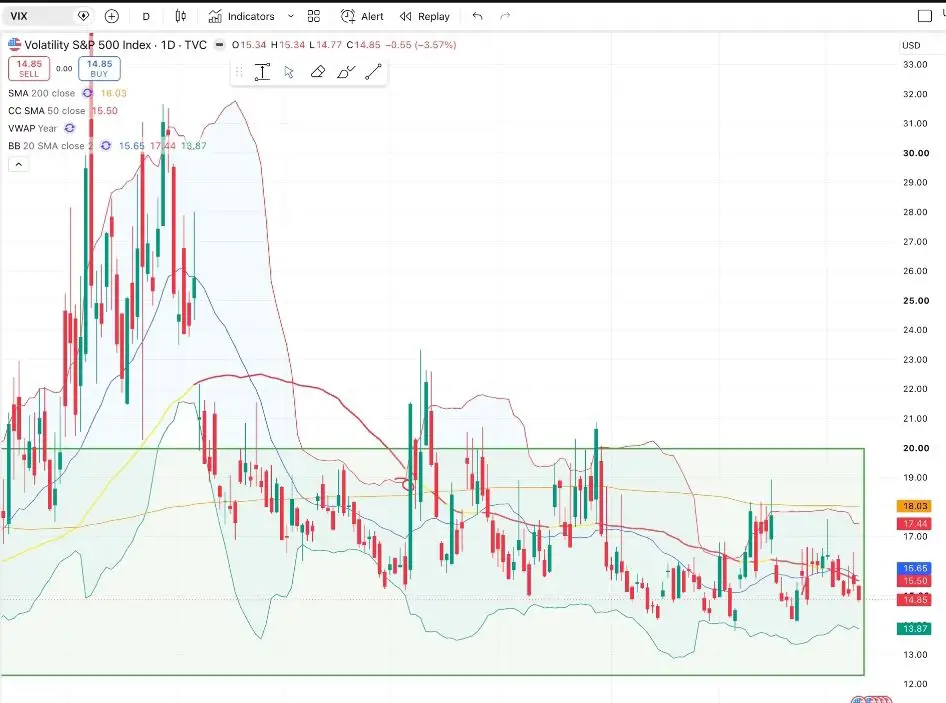Select the trend line tool
The height and width of the screenshot is (703, 946).
tap(373, 72)
